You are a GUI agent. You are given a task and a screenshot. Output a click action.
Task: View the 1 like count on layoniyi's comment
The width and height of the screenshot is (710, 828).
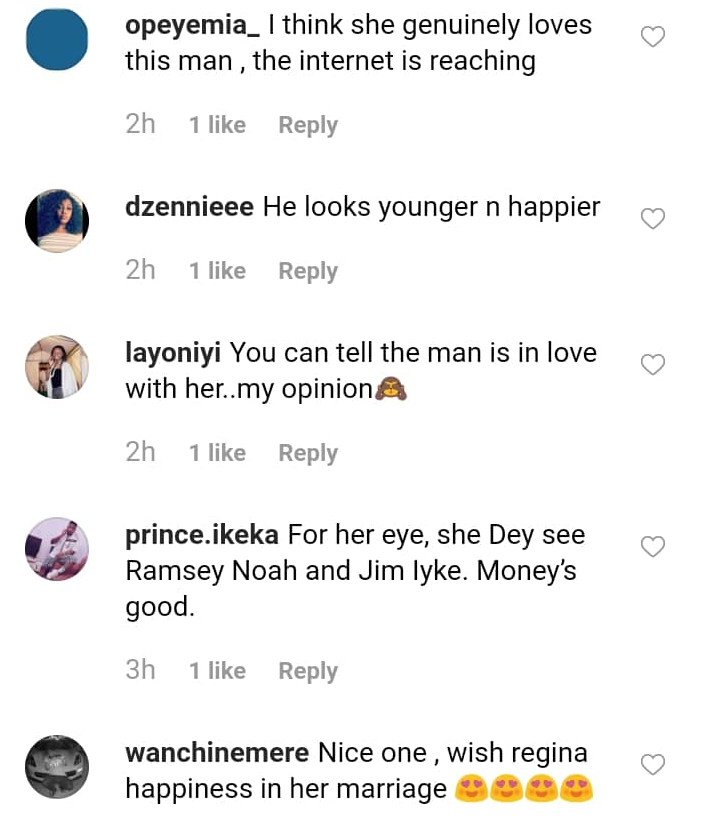[x=217, y=453]
